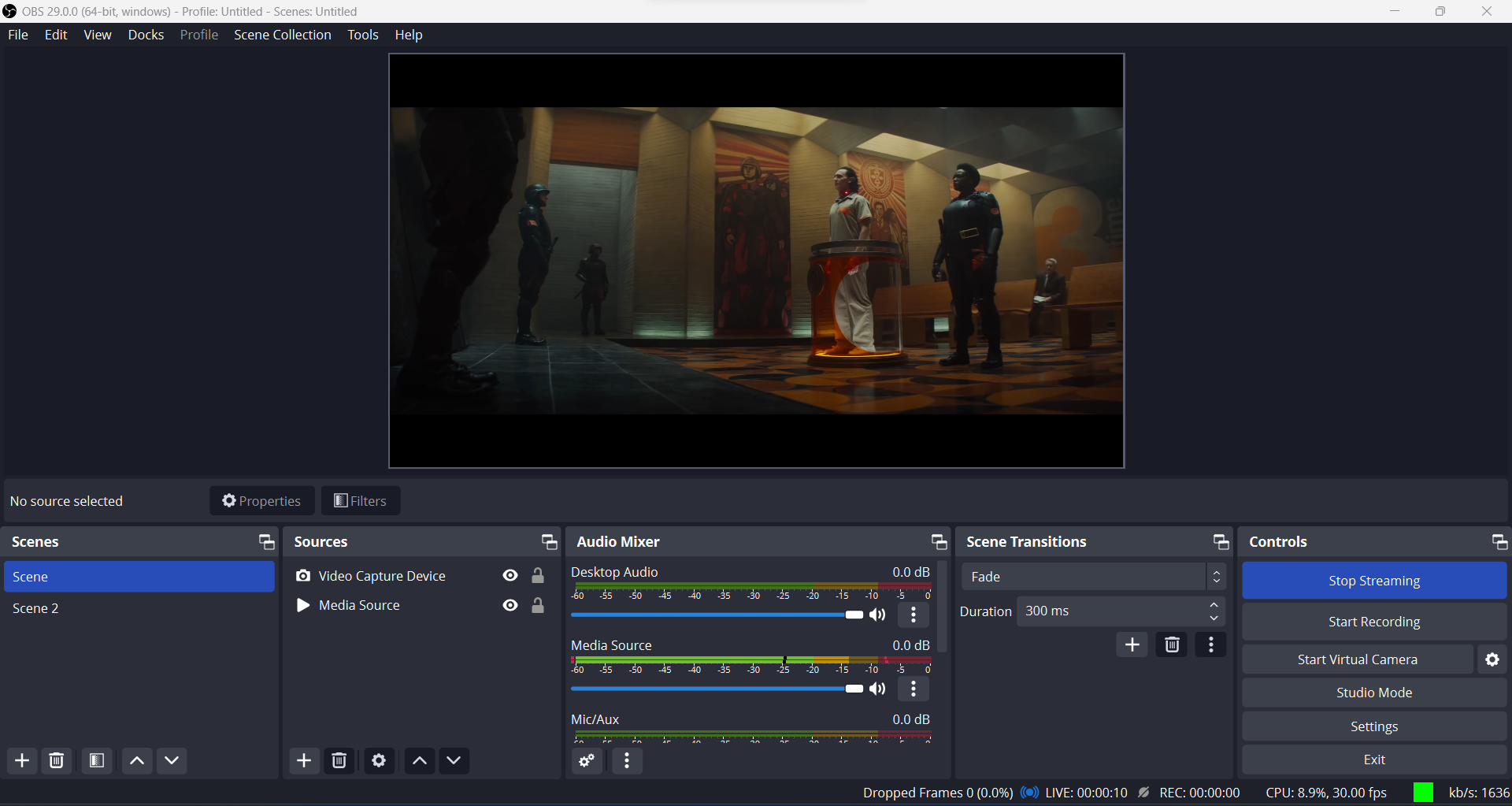
Task: Toggle lock on Media Source
Action: pyautogui.click(x=538, y=605)
